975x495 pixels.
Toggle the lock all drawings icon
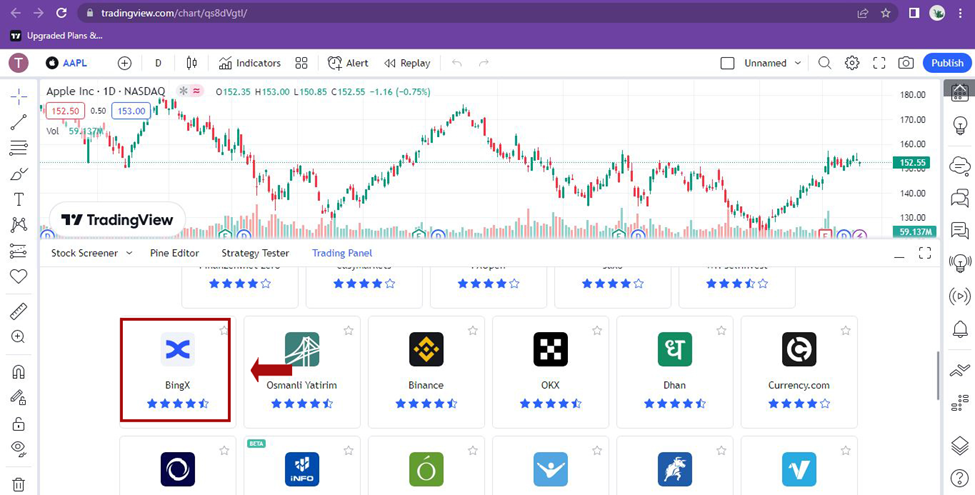[x=19, y=424]
